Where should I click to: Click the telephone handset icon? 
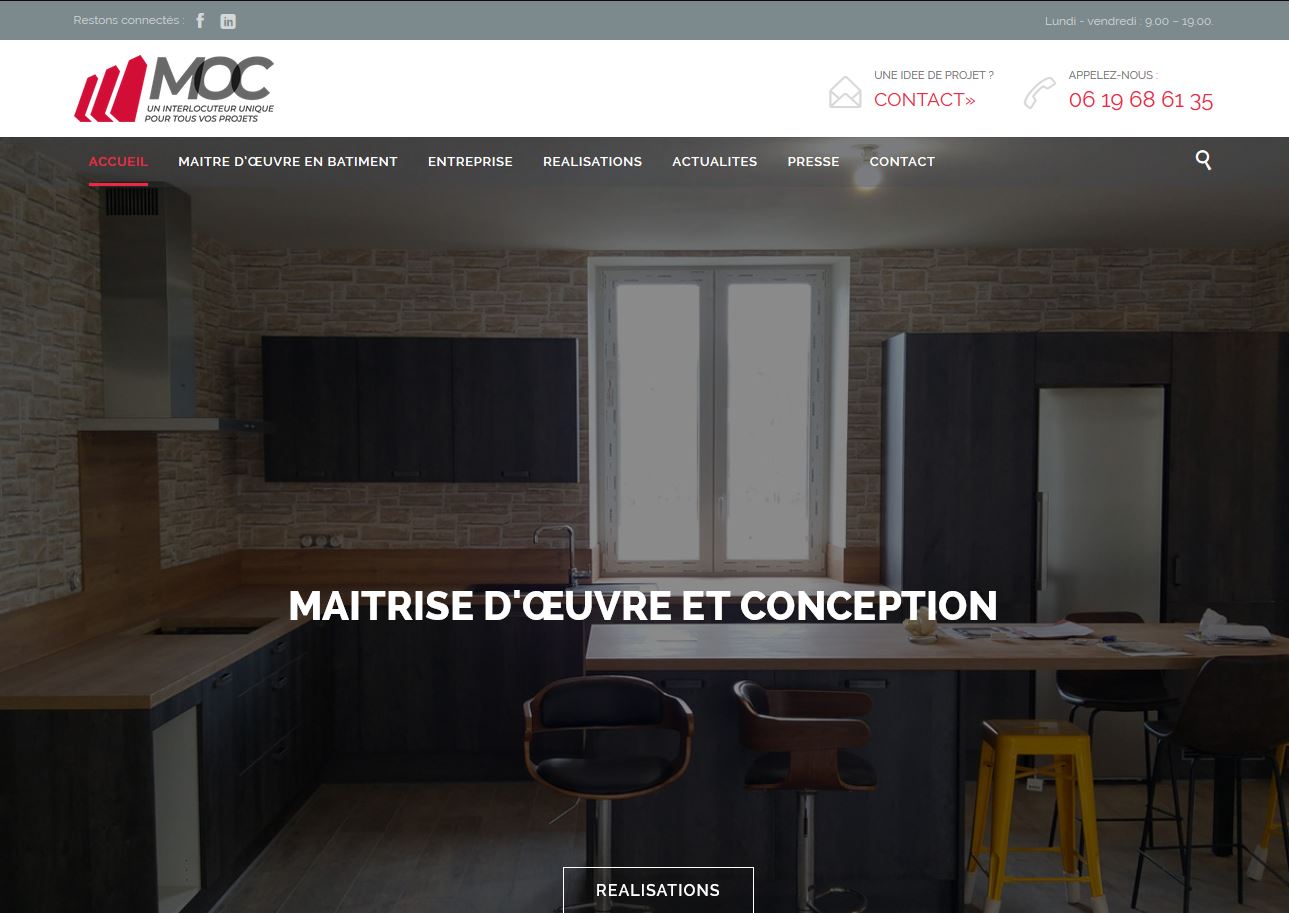1040,92
